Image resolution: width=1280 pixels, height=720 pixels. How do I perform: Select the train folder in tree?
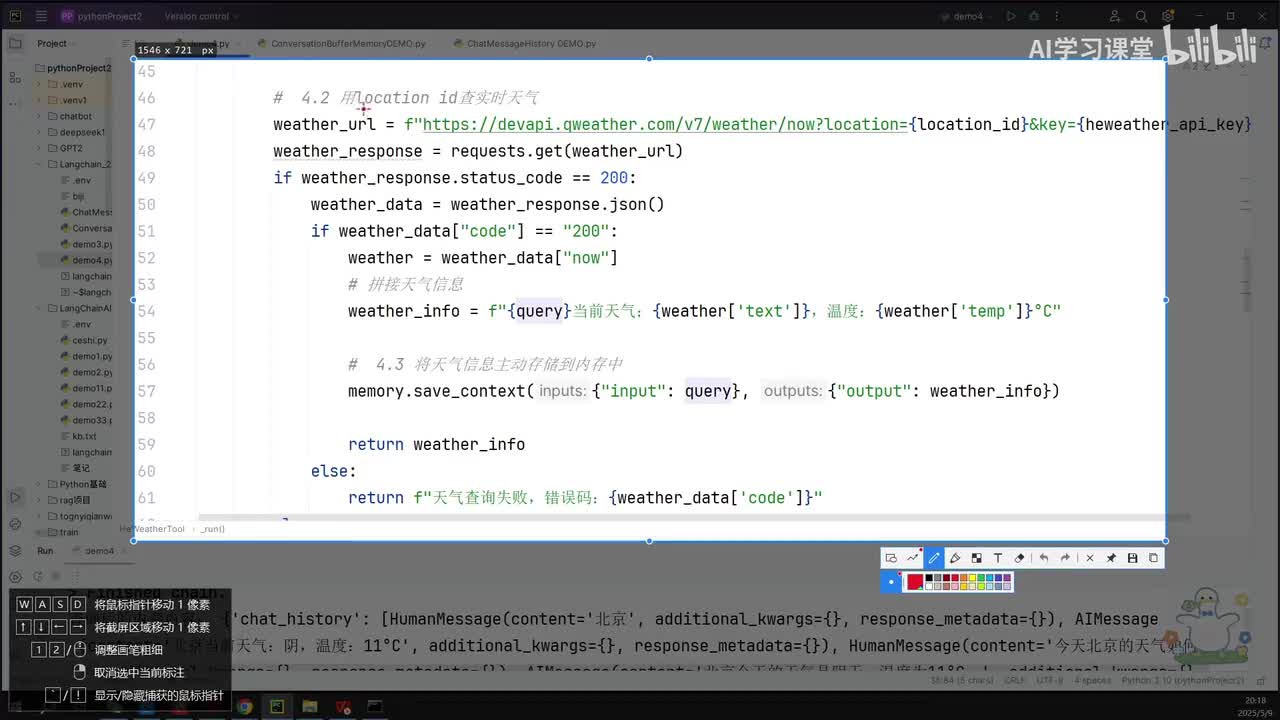pyautogui.click(x=63, y=532)
